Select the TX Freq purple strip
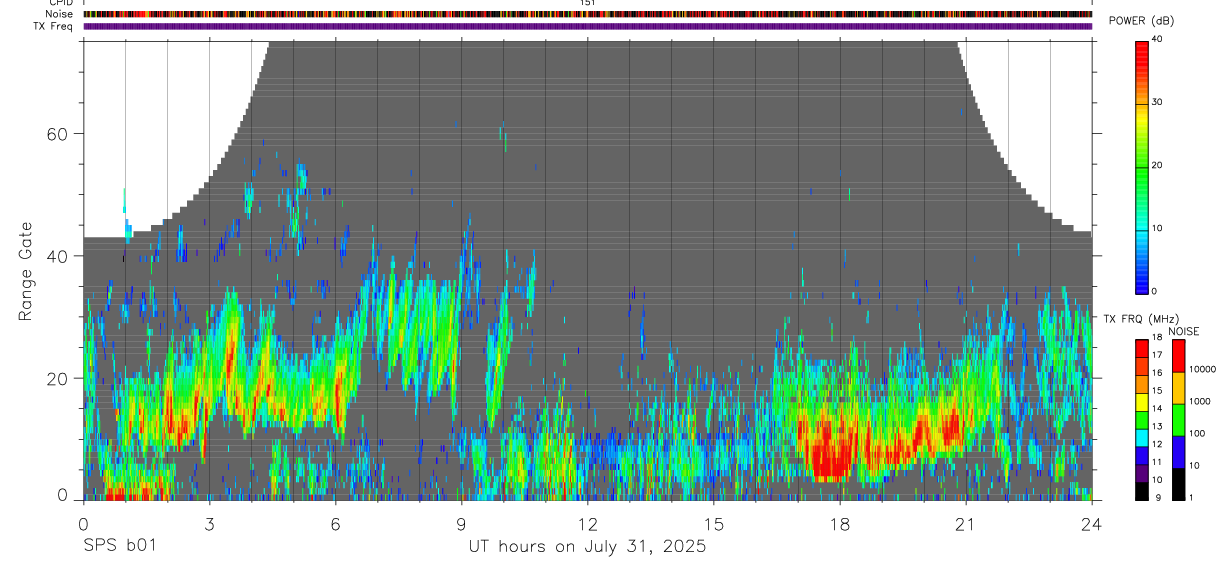The width and height of the screenshot is (1228, 567). [587, 26]
